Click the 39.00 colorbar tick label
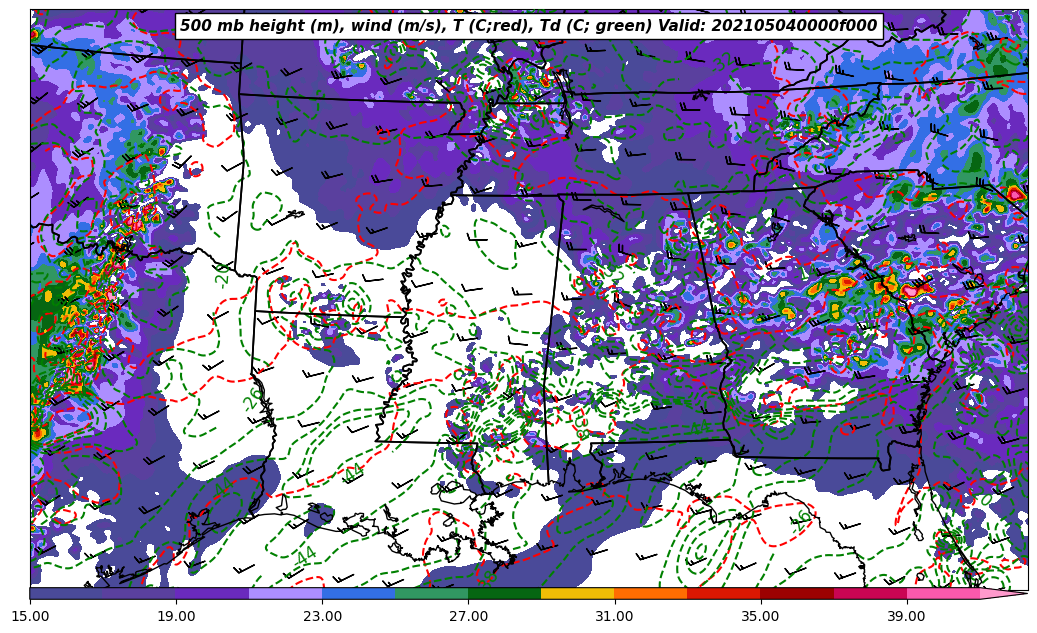The width and height of the screenshot is (1037, 633). tap(907, 616)
